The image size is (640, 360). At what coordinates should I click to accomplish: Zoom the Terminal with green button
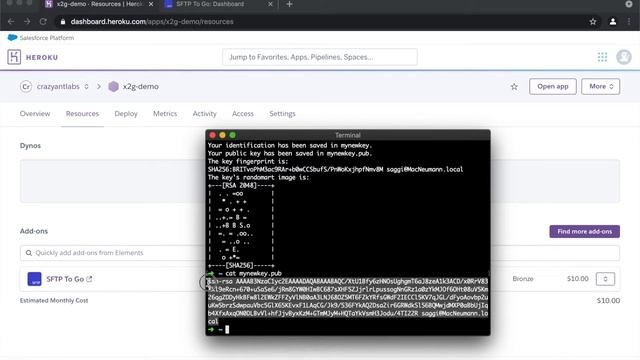pyautogui.click(x=232, y=135)
